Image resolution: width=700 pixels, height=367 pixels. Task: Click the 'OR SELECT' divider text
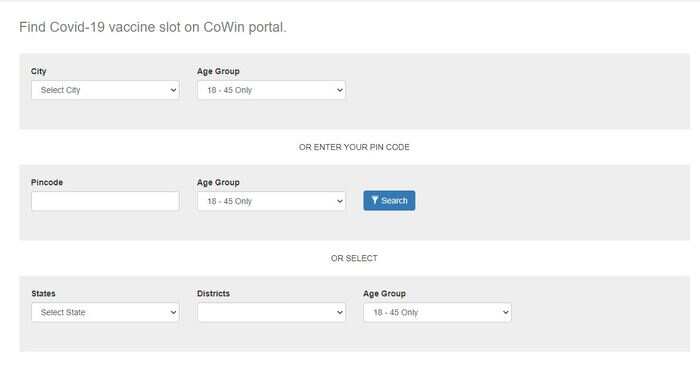pos(354,259)
